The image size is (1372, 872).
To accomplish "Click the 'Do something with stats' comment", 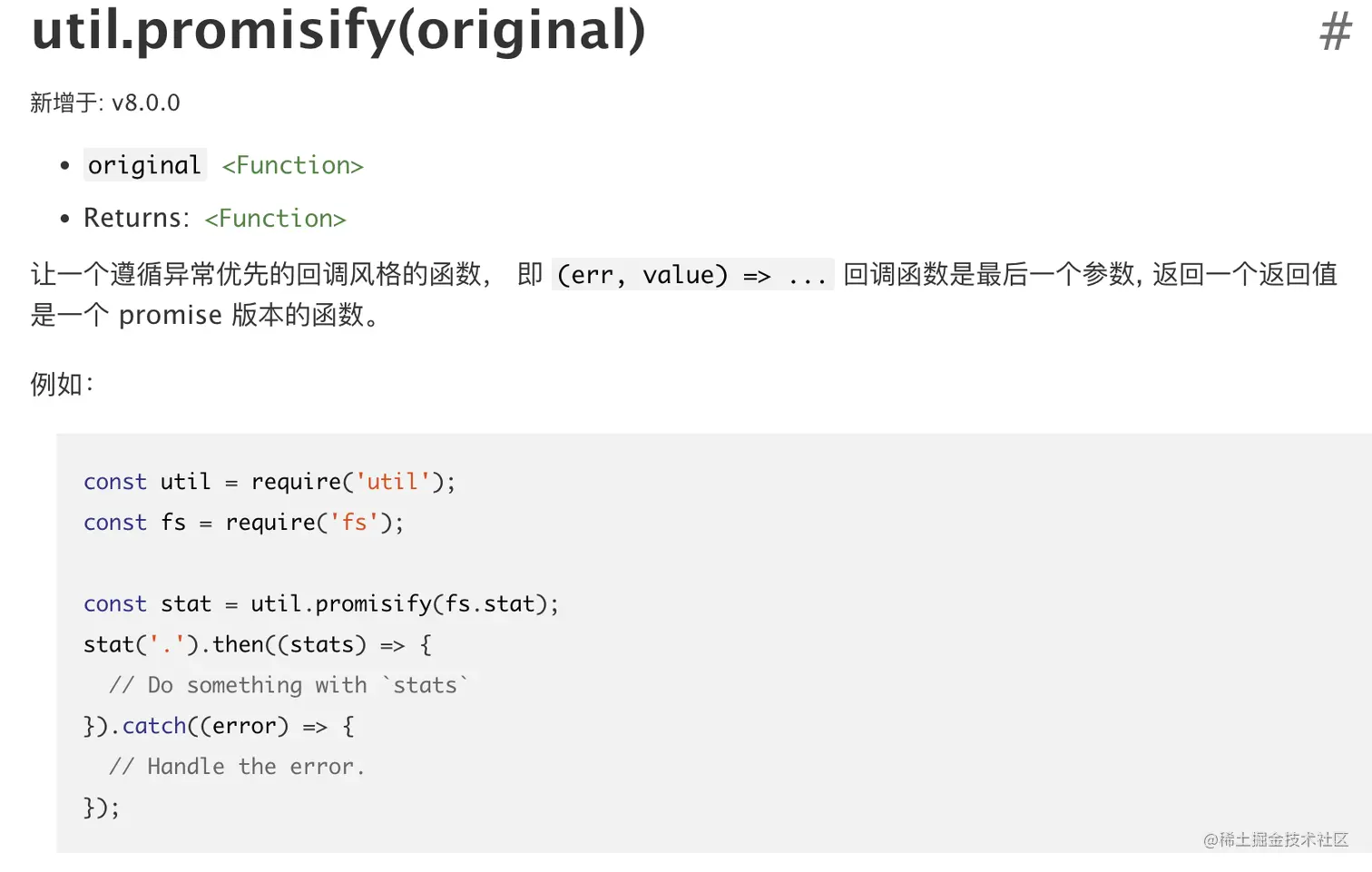I will [x=289, y=685].
